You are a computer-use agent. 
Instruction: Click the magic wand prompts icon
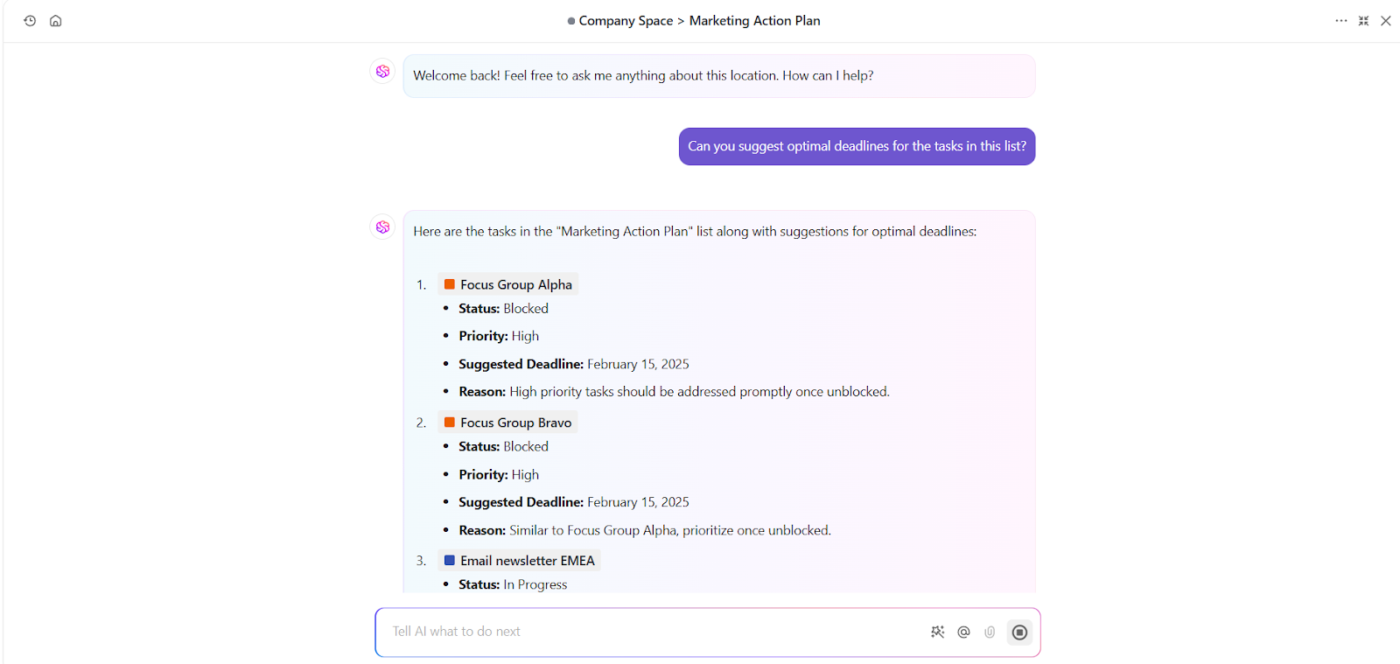click(937, 632)
